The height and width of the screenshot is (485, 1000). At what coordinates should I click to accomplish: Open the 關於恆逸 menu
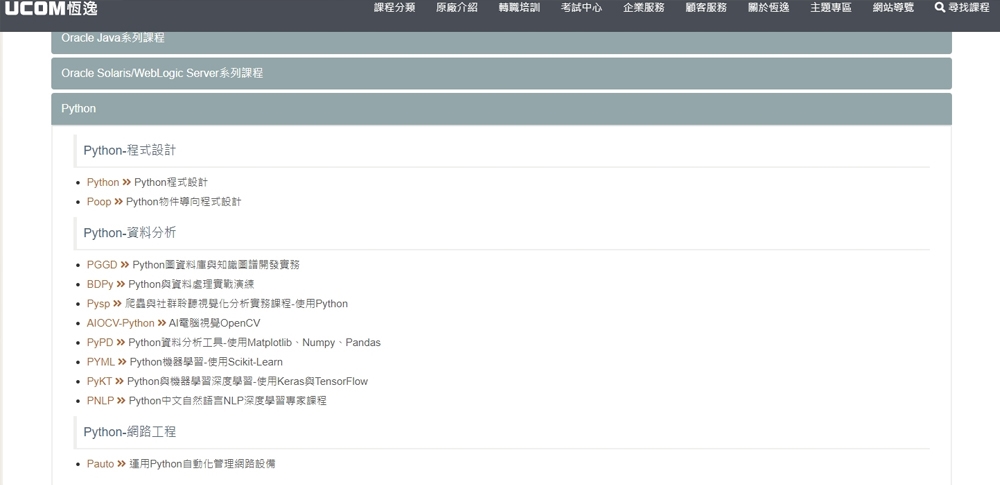pos(768,8)
